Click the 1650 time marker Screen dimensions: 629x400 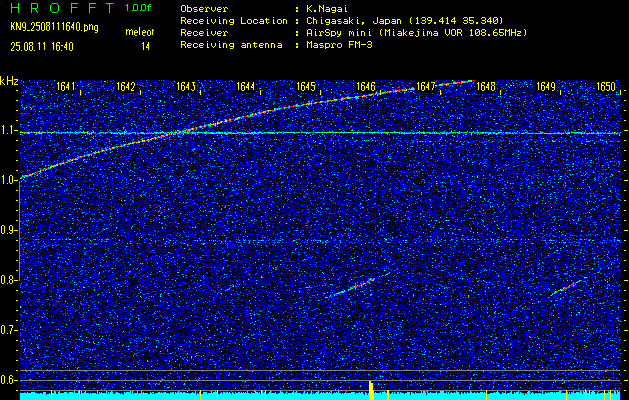(x=606, y=86)
